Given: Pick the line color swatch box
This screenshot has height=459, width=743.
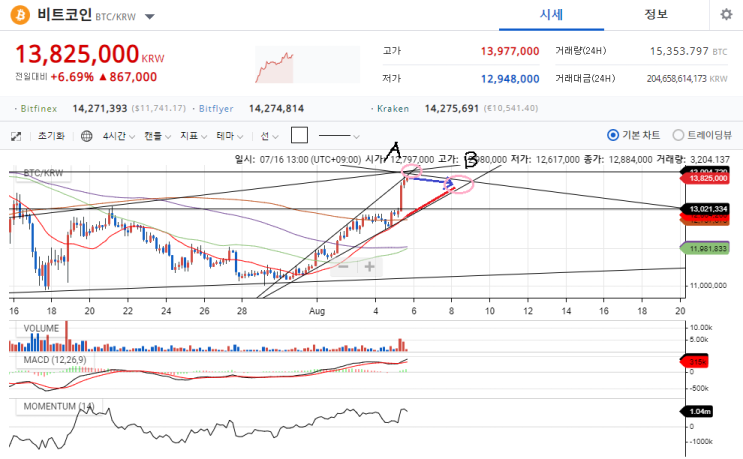Looking at the screenshot, I should click(x=299, y=135).
